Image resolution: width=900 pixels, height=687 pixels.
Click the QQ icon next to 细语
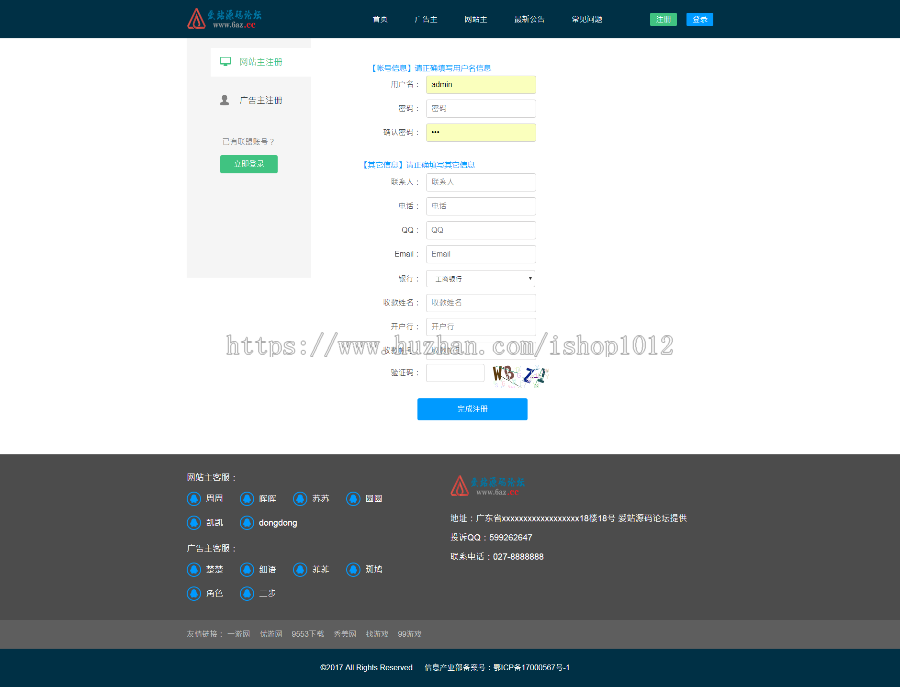pos(247,569)
